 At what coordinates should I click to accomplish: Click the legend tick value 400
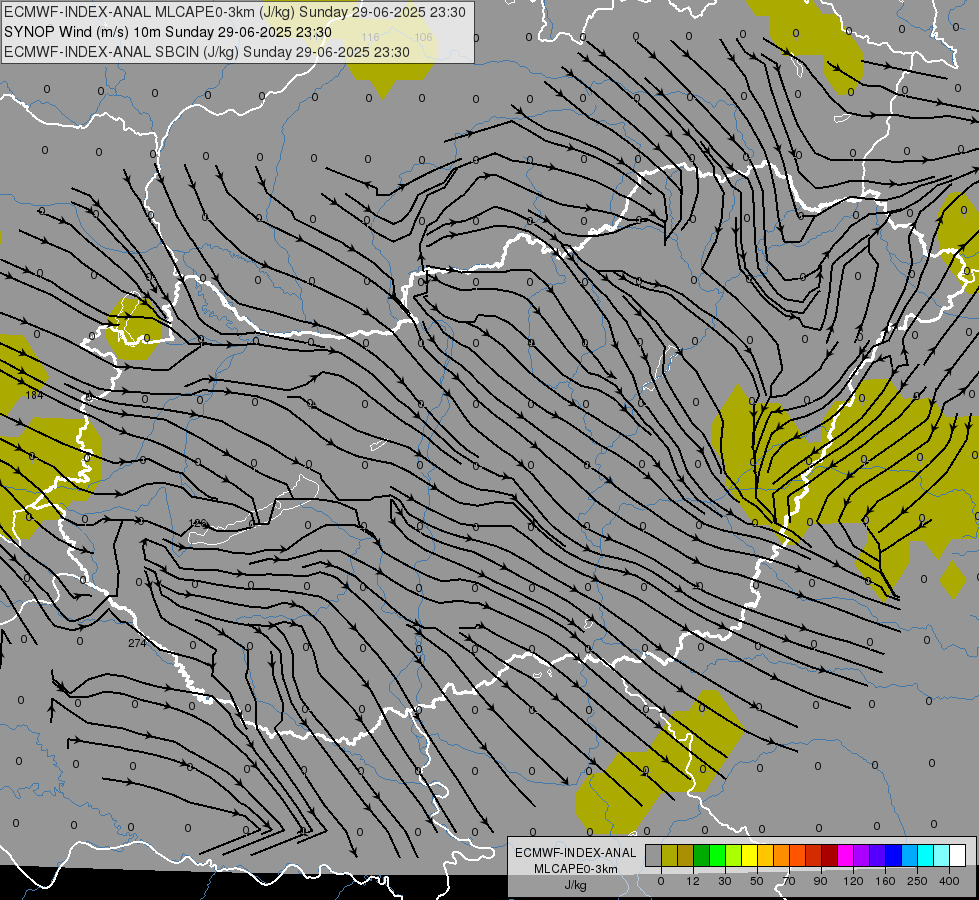[x=949, y=881]
